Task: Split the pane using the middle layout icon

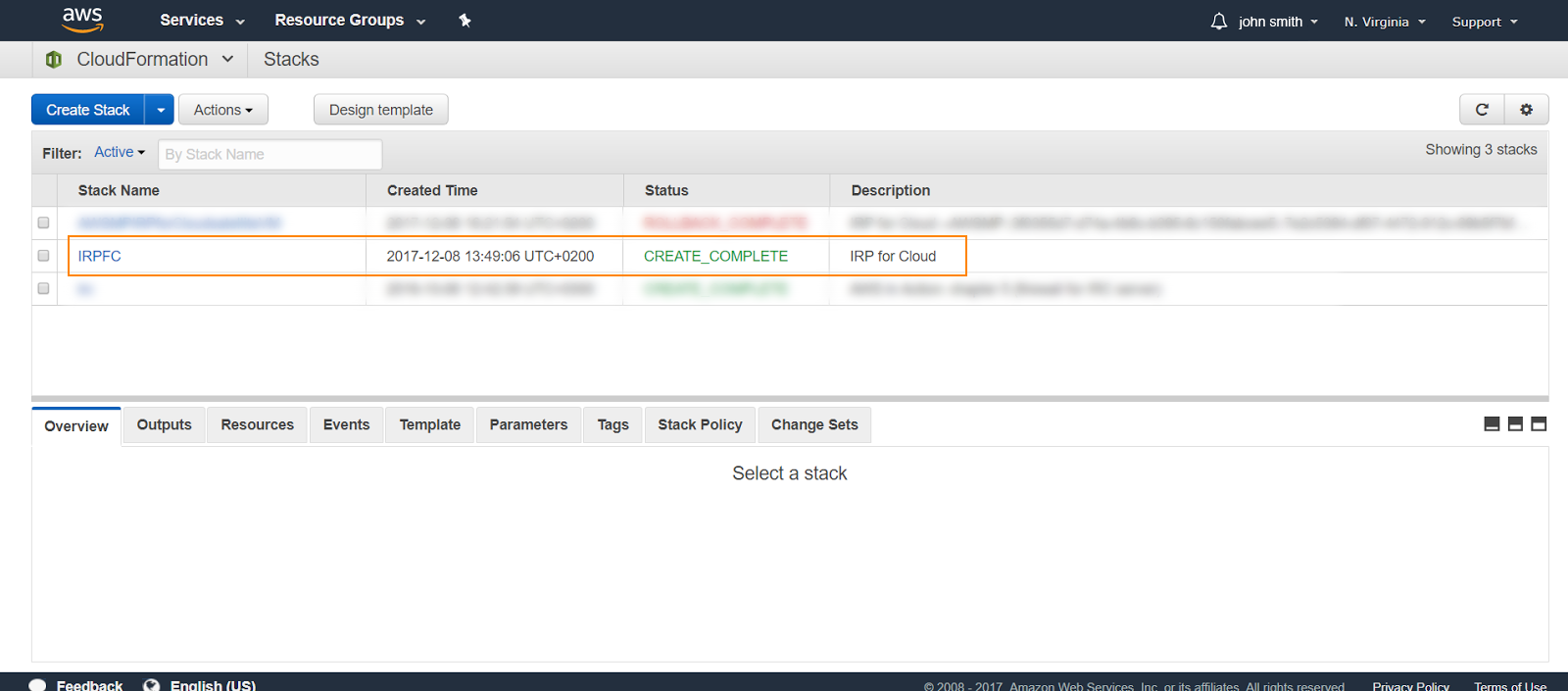Action: (x=1515, y=424)
